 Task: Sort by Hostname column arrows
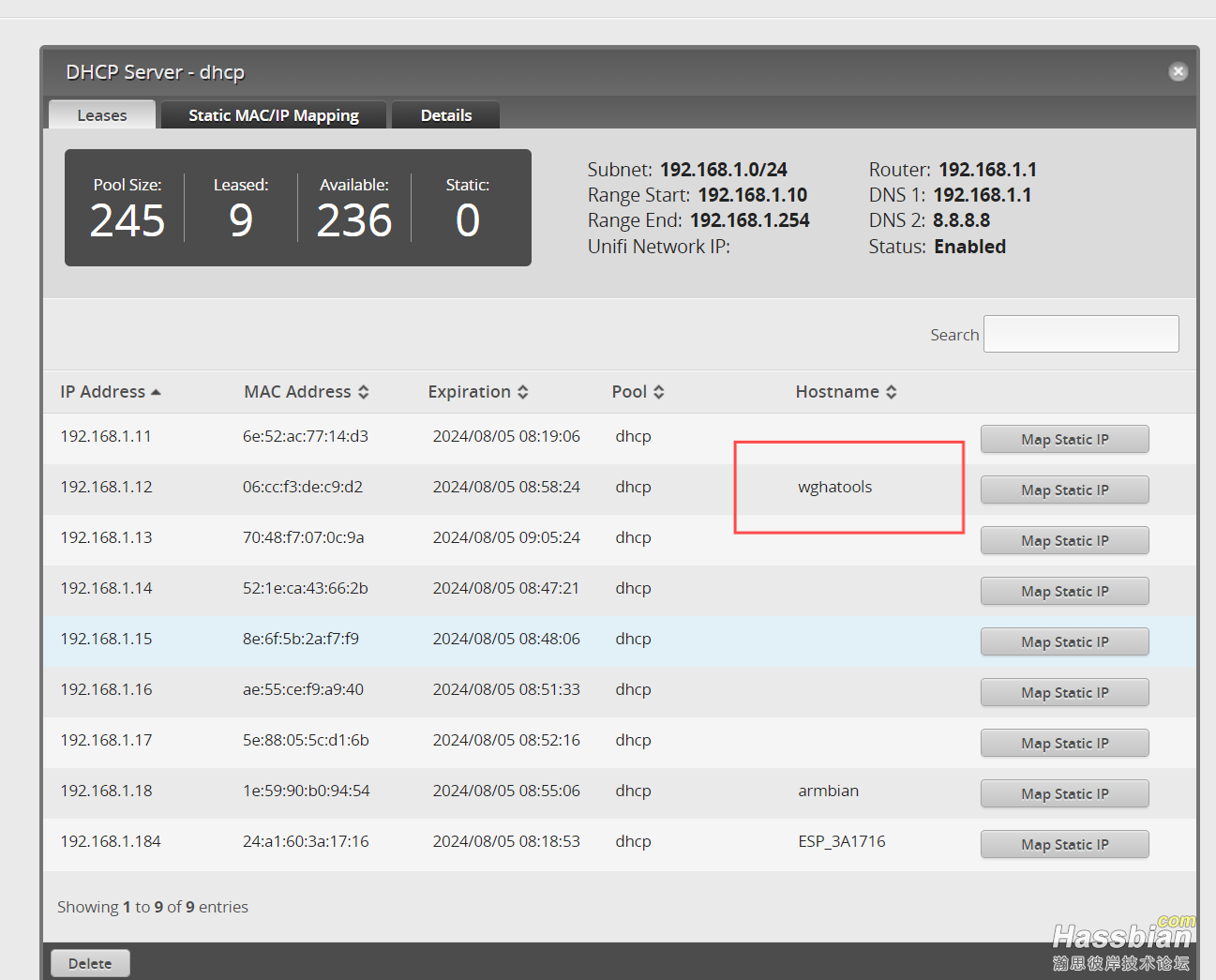click(891, 392)
